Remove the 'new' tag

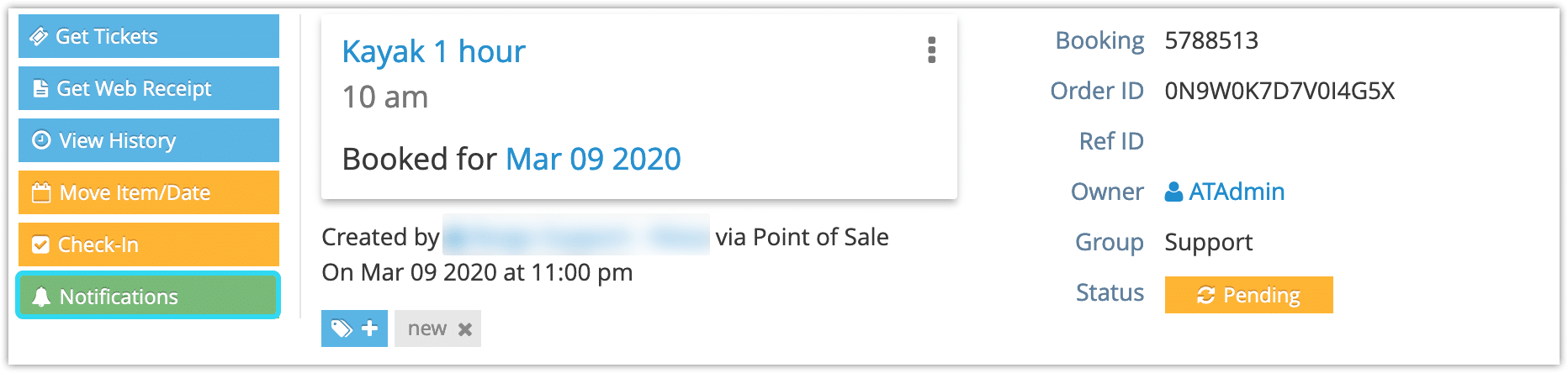[x=464, y=329]
